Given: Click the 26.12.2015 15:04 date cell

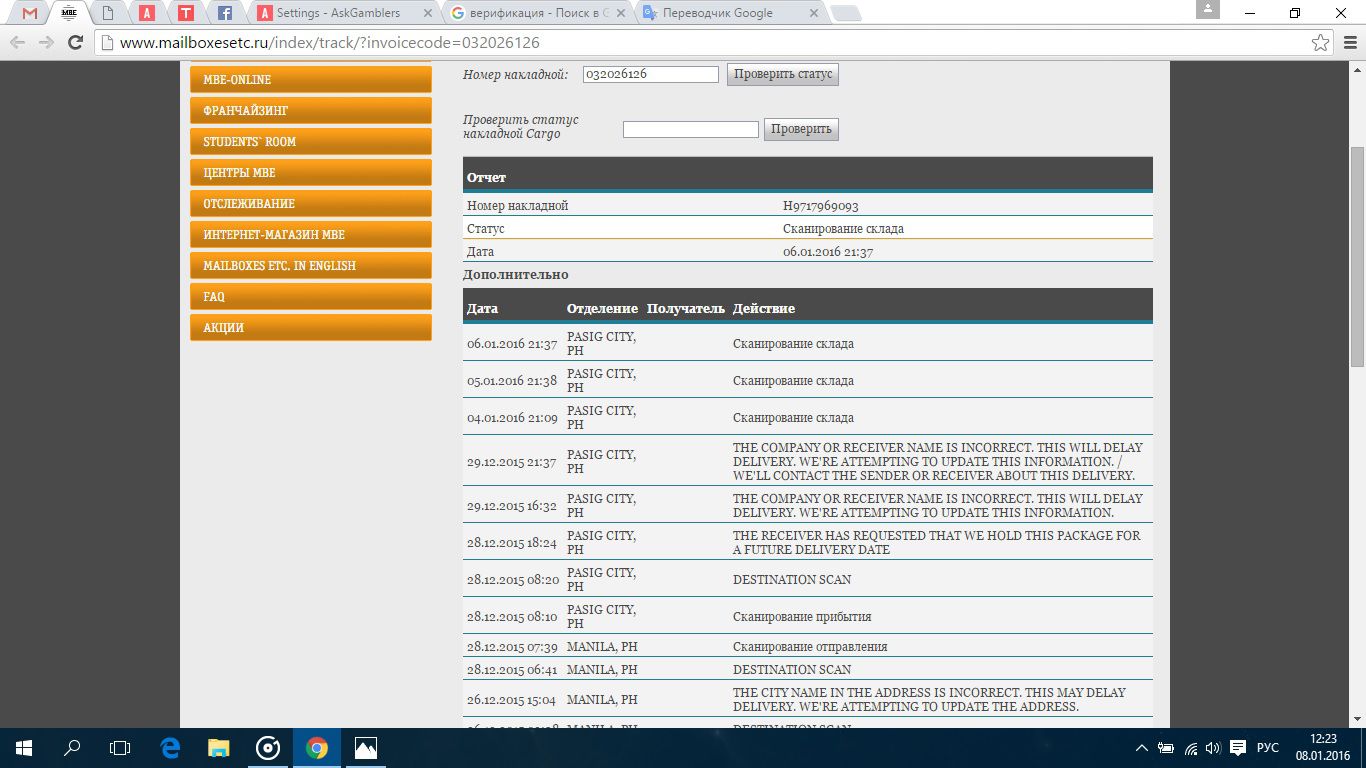Looking at the screenshot, I should coord(512,700).
